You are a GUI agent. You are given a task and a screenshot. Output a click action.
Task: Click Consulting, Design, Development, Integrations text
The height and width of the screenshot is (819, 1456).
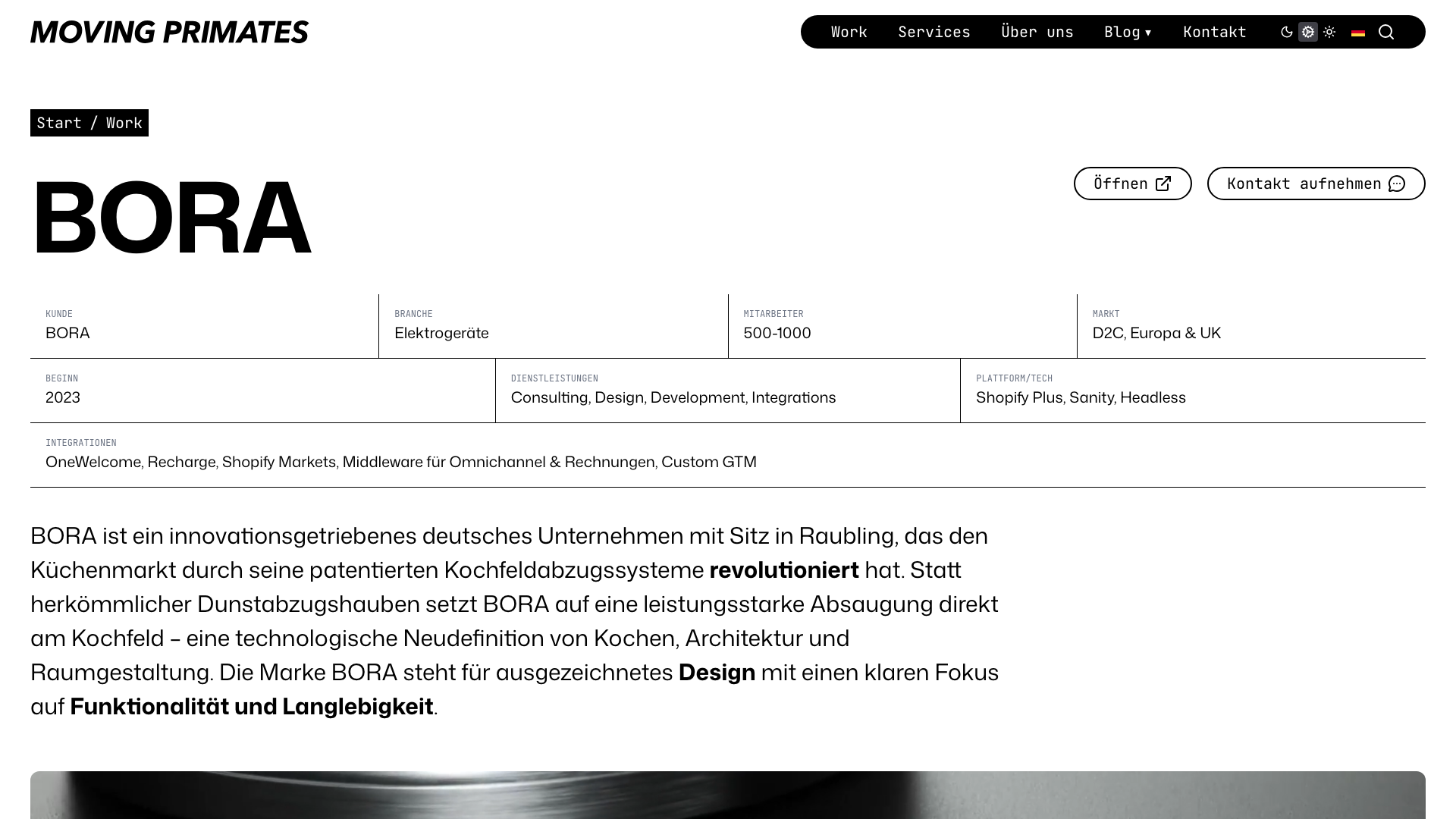point(673,397)
